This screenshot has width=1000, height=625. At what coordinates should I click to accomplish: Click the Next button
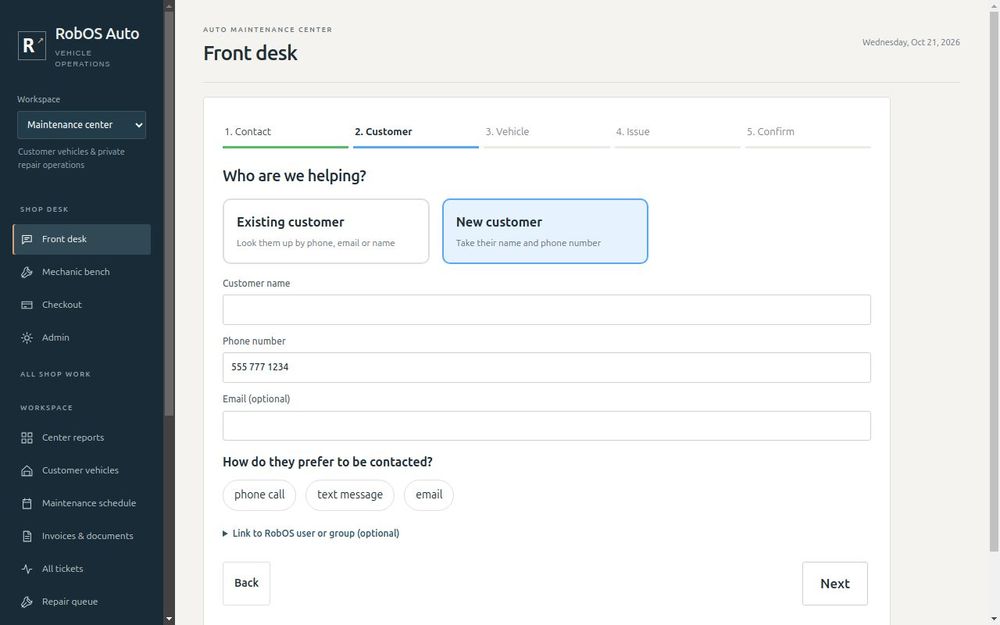[835, 584]
